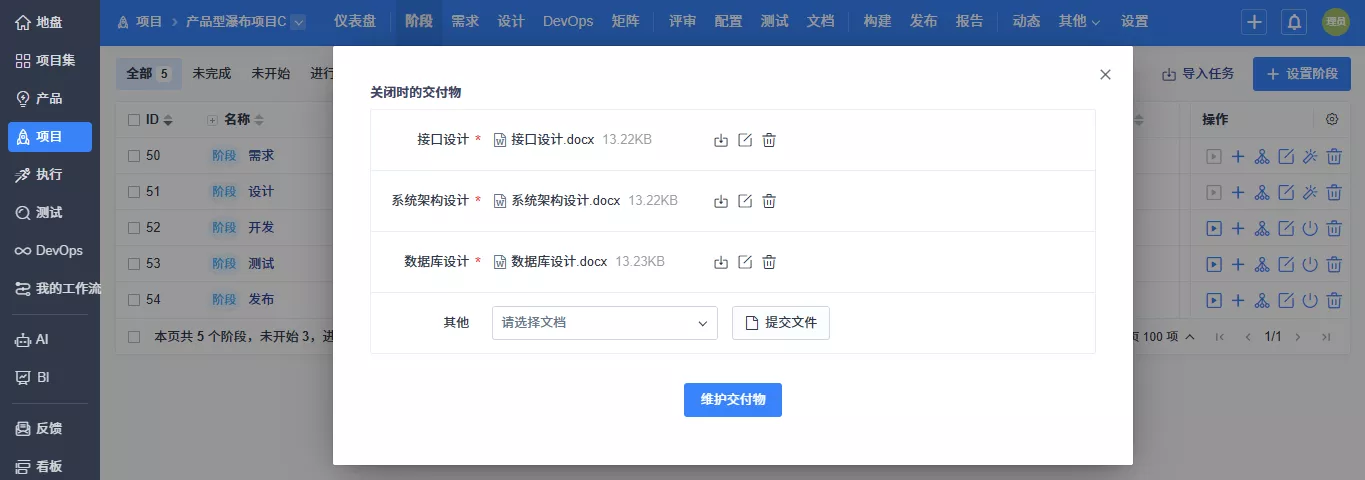Download the 接口设计.docx file
The height and width of the screenshot is (480, 1365).
coord(721,140)
